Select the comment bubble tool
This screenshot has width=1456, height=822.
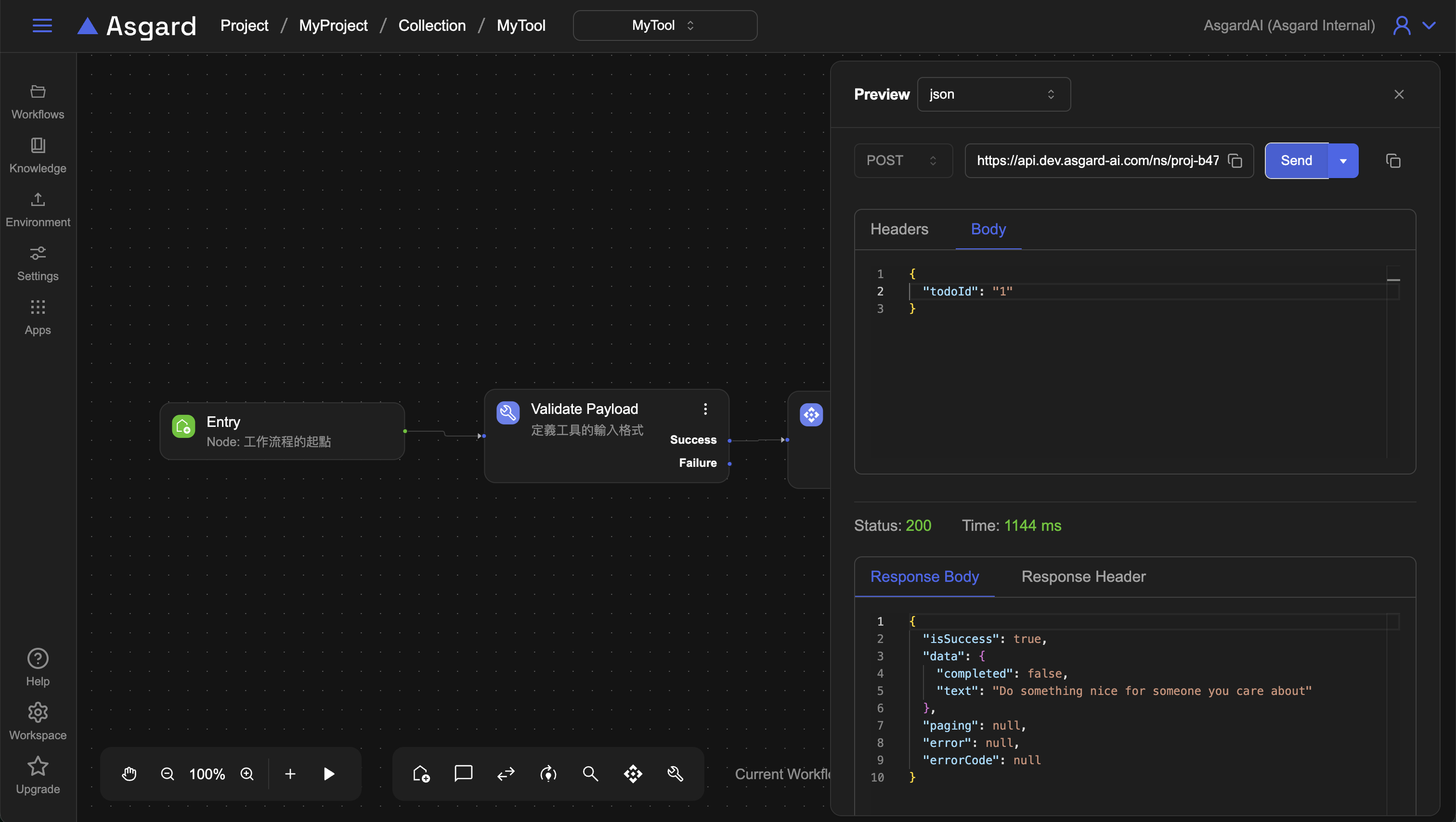click(x=464, y=773)
